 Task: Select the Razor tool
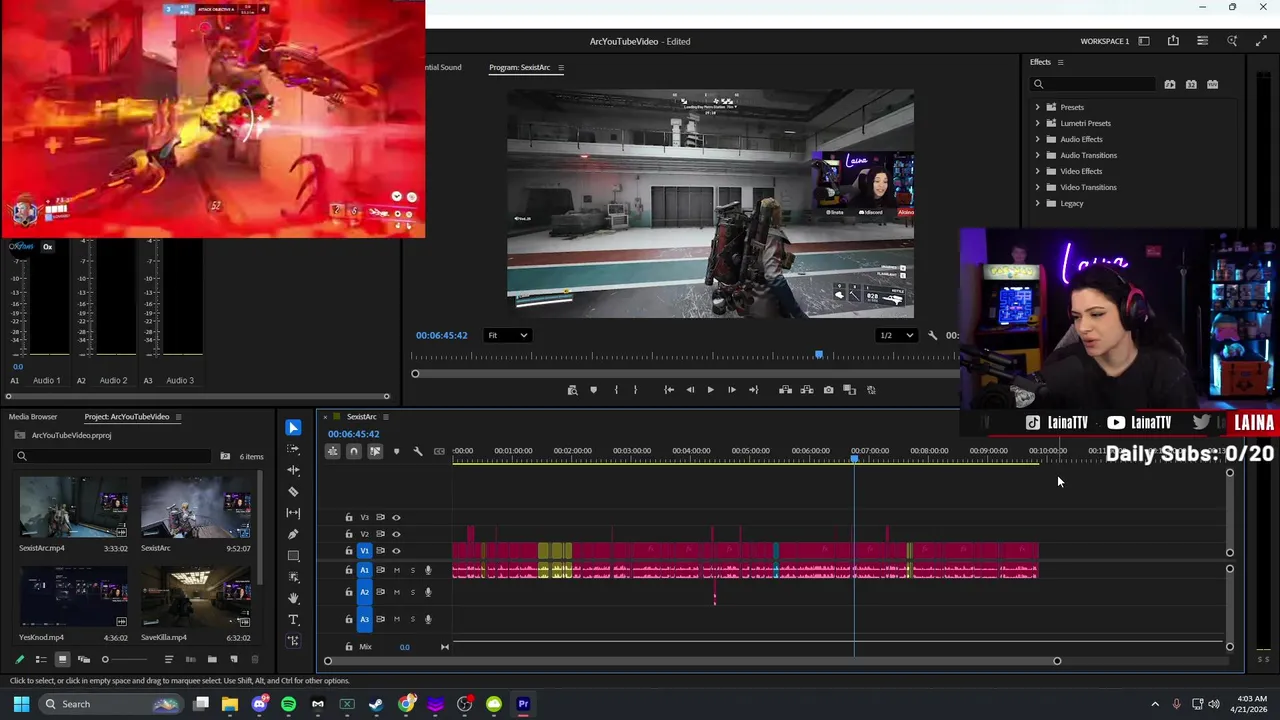[293, 491]
